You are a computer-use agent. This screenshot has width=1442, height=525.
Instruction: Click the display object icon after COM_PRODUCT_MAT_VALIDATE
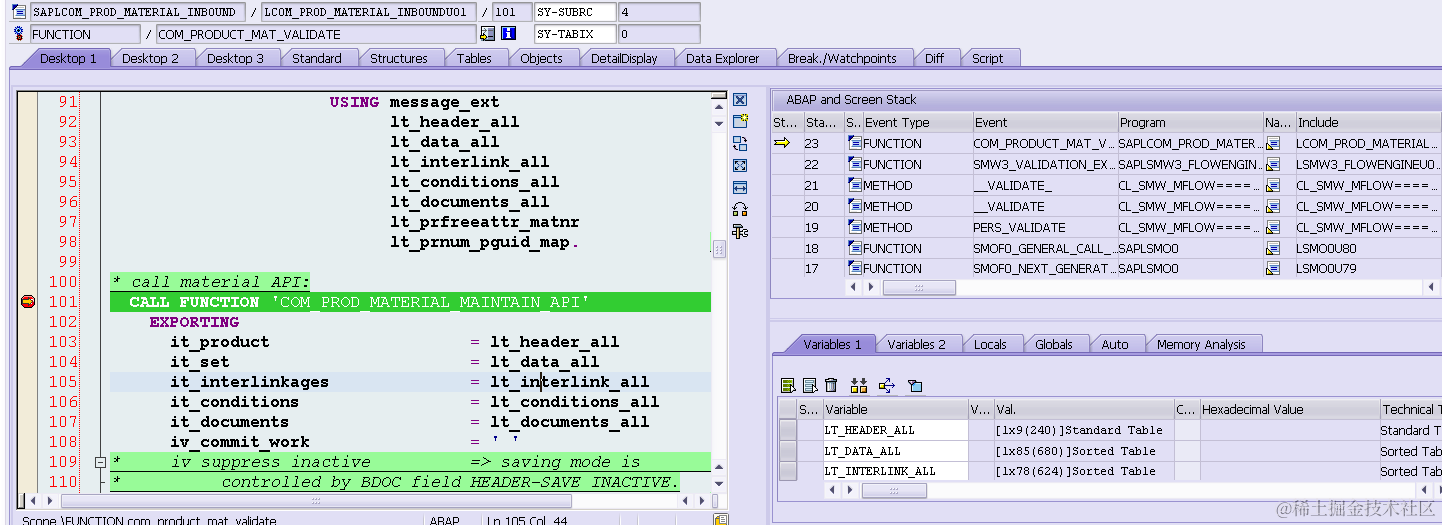tap(487, 34)
